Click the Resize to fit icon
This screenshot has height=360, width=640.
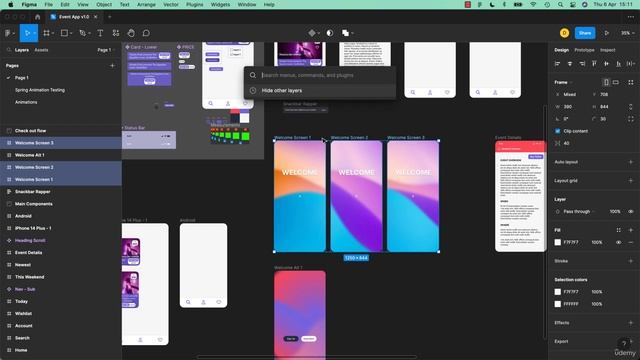coord(631,82)
